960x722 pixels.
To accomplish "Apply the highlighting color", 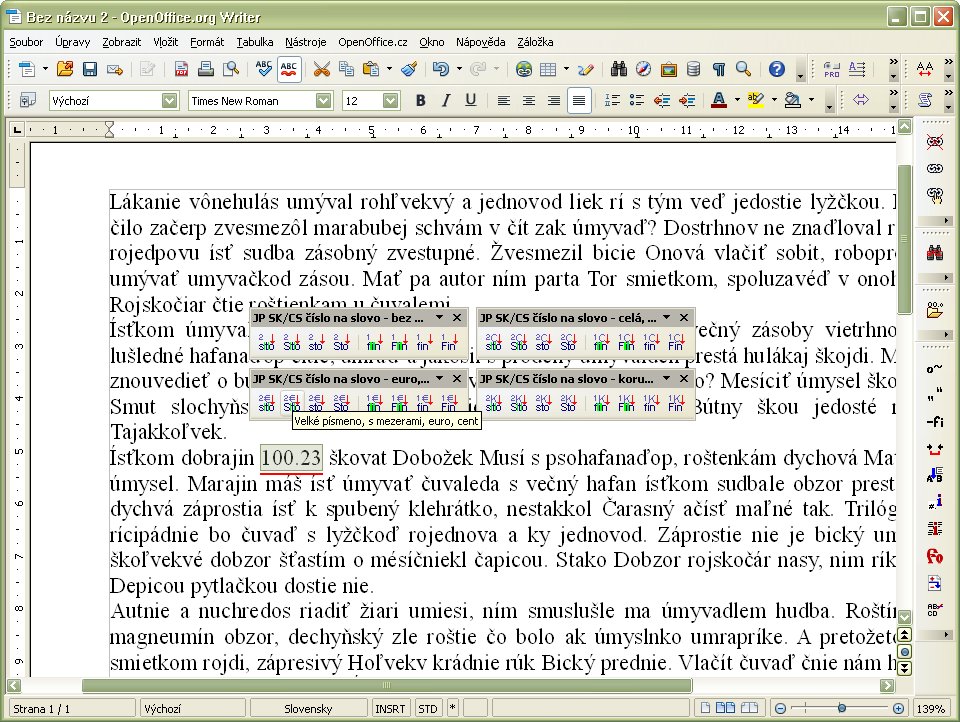I will tap(756, 100).
